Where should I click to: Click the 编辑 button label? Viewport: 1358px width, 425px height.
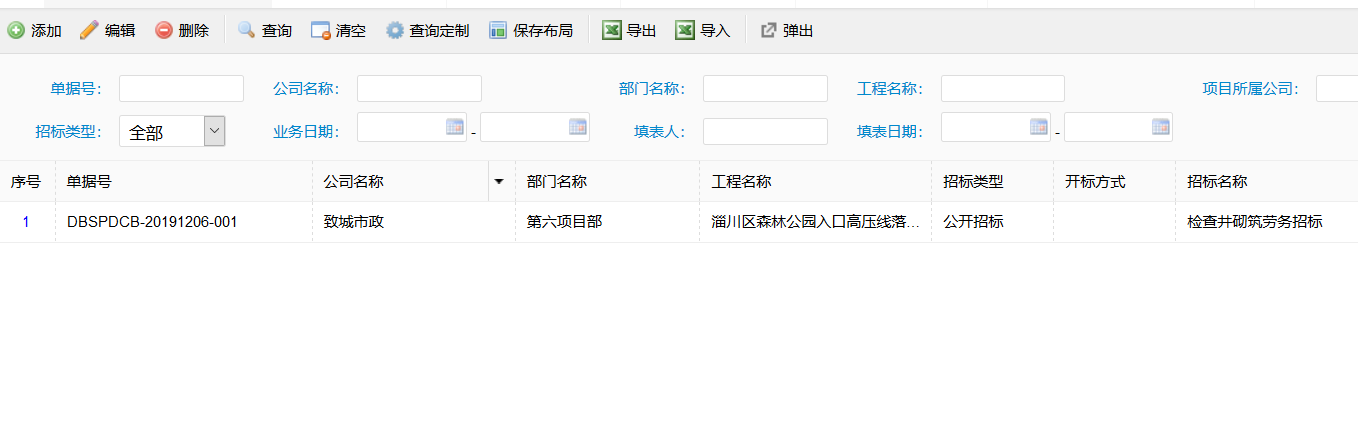coord(120,31)
